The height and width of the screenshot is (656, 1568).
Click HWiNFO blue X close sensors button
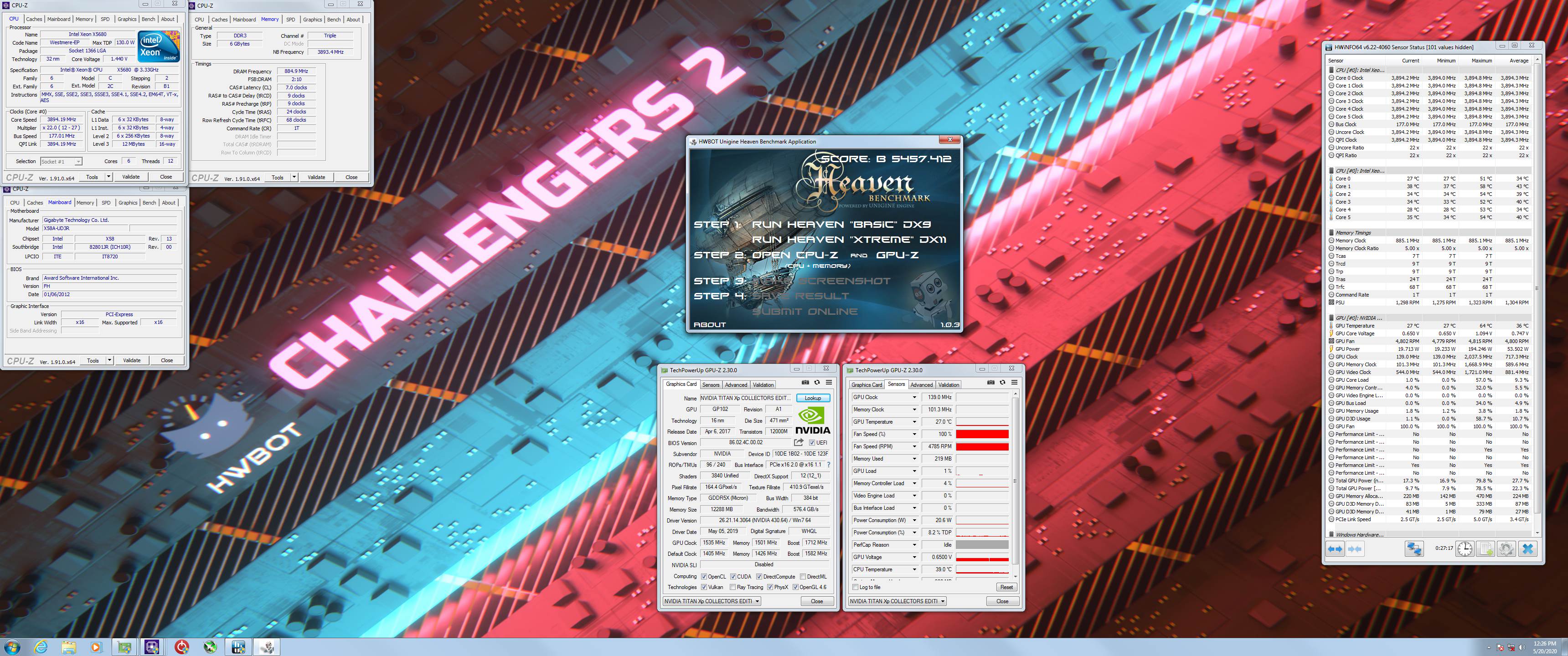(1527, 549)
